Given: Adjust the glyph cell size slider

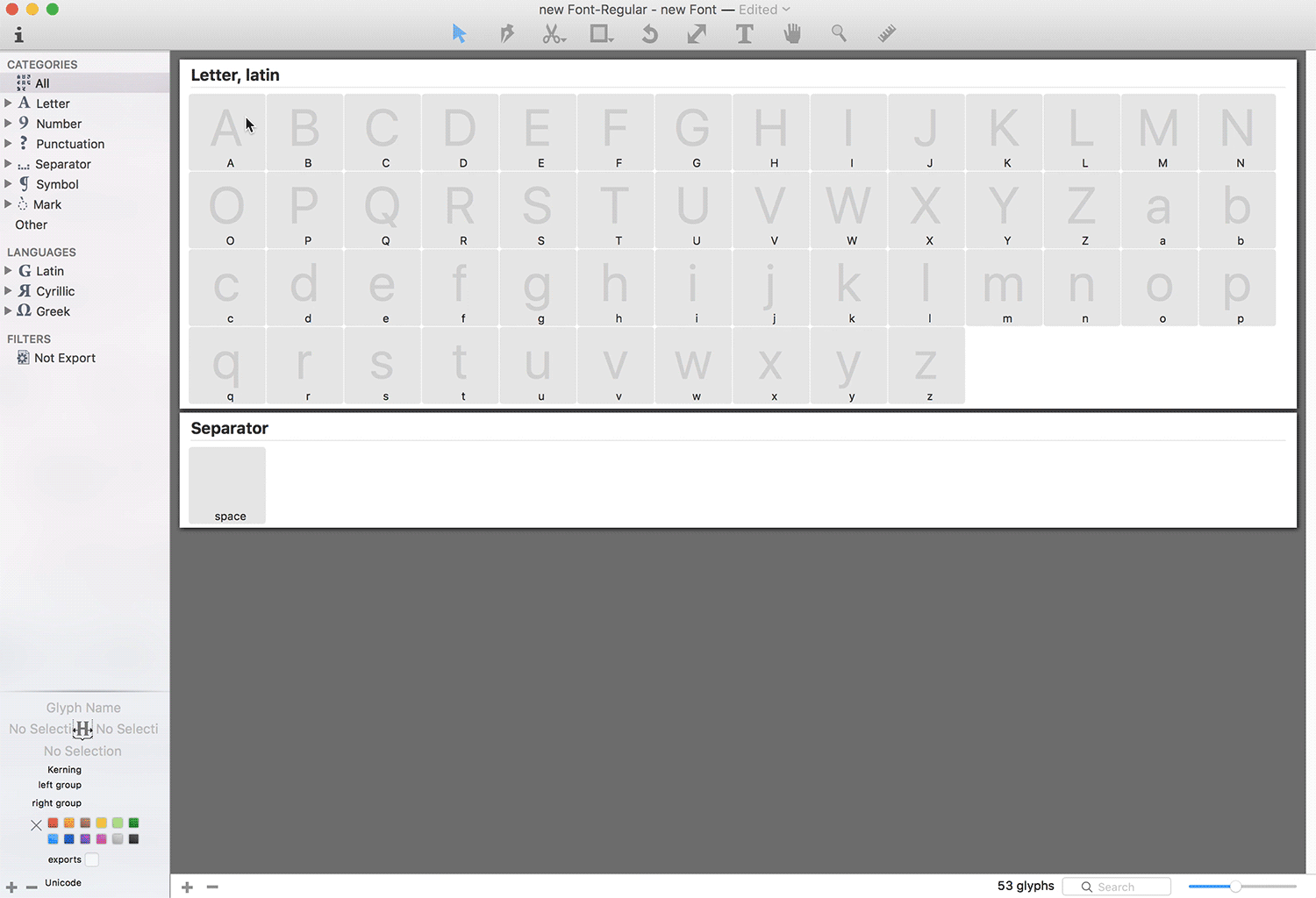Looking at the screenshot, I should (x=1235, y=887).
